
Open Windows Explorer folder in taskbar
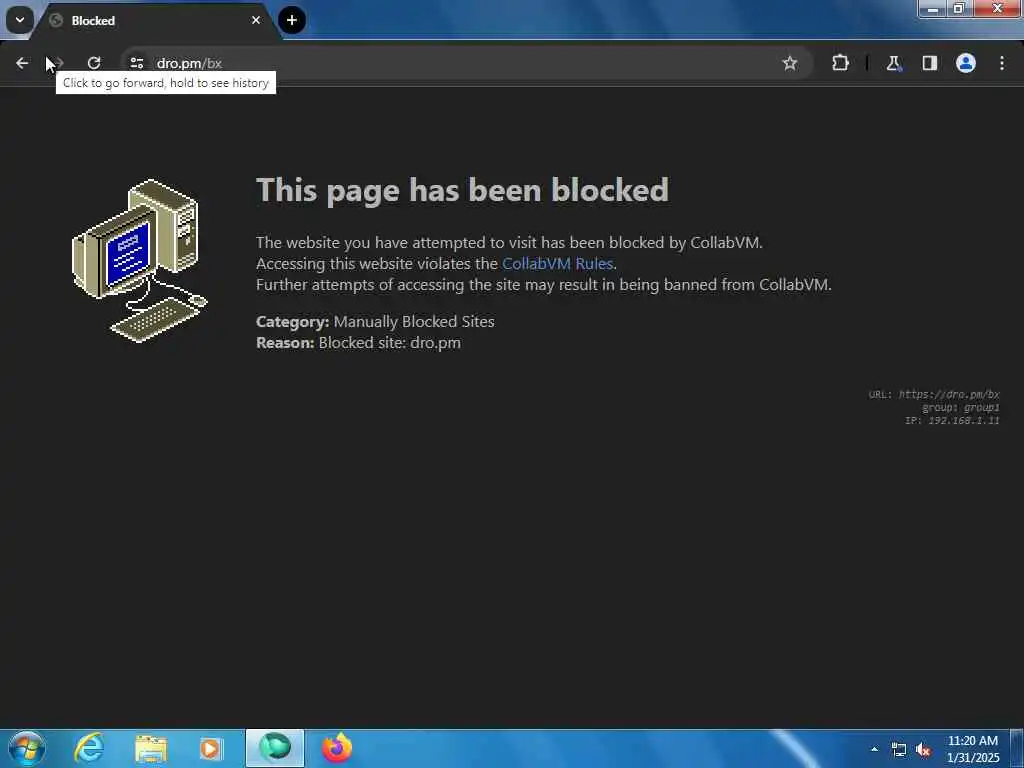click(x=151, y=748)
